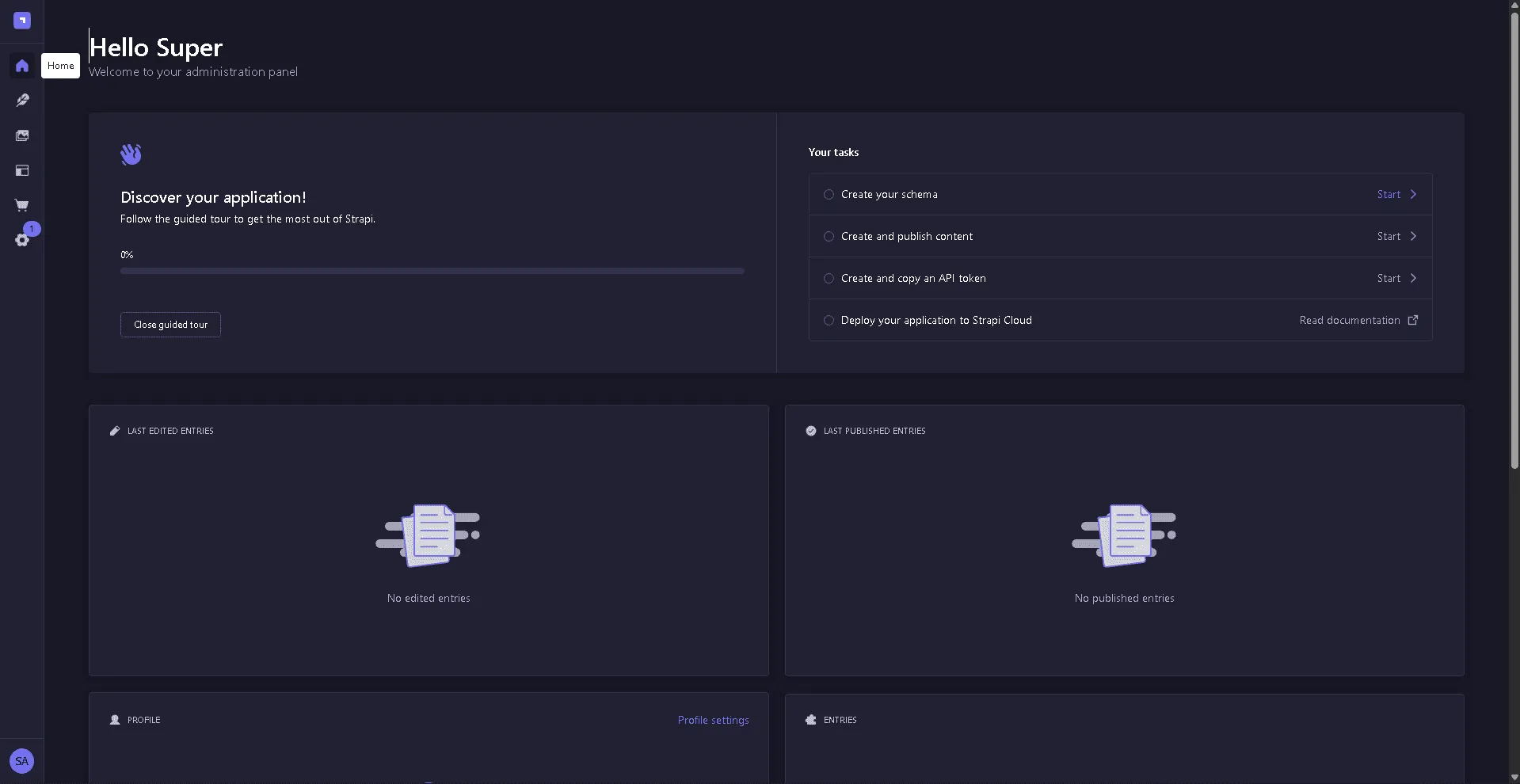Open Content Manager feather icon in sidebar
The image size is (1520, 784).
click(x=22, y=101)
